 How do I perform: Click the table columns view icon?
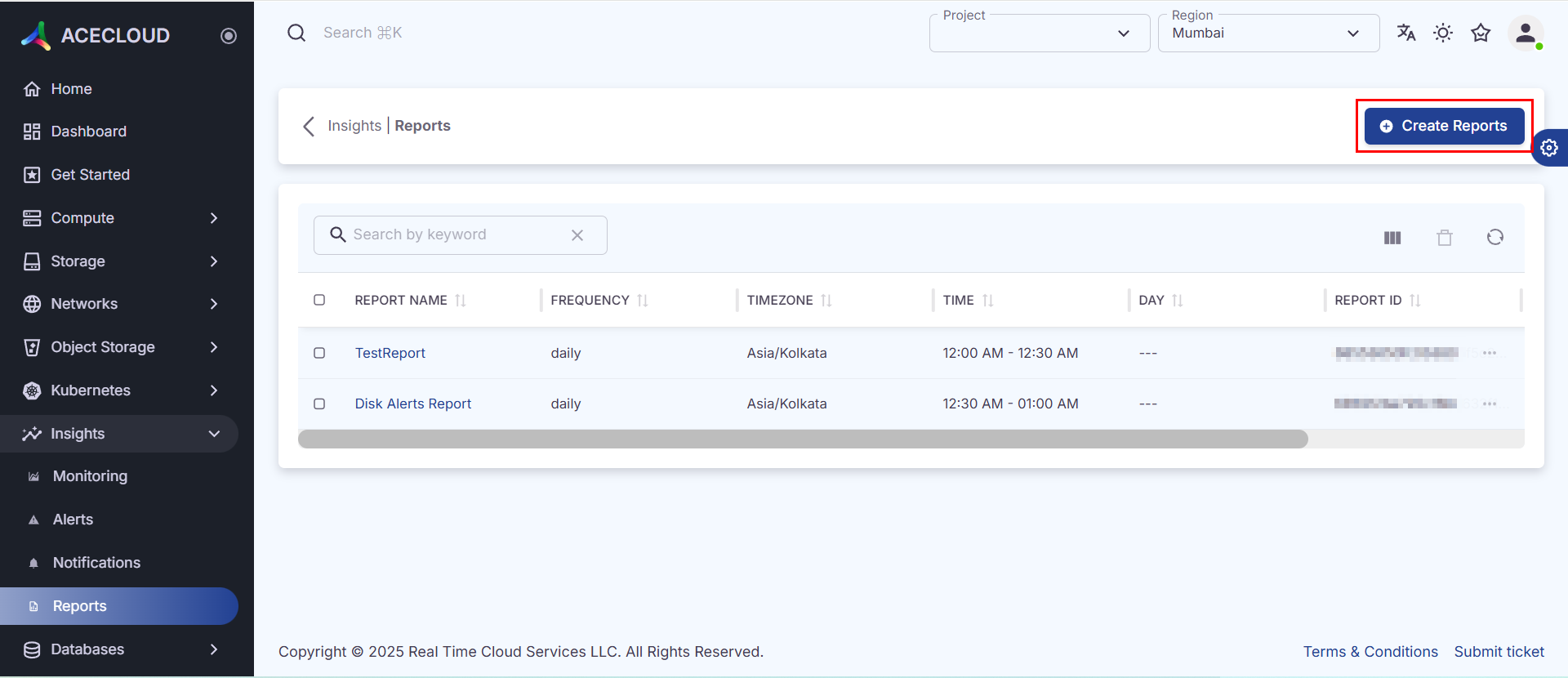tap(1392, 238)
